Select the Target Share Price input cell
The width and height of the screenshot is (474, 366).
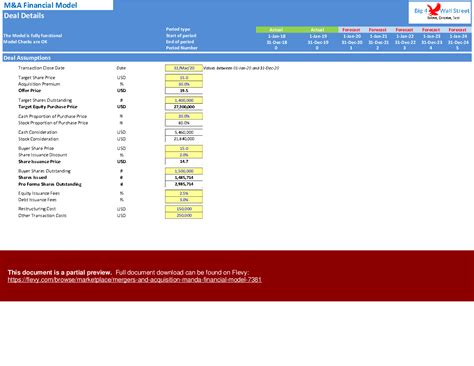coord(184,78)
